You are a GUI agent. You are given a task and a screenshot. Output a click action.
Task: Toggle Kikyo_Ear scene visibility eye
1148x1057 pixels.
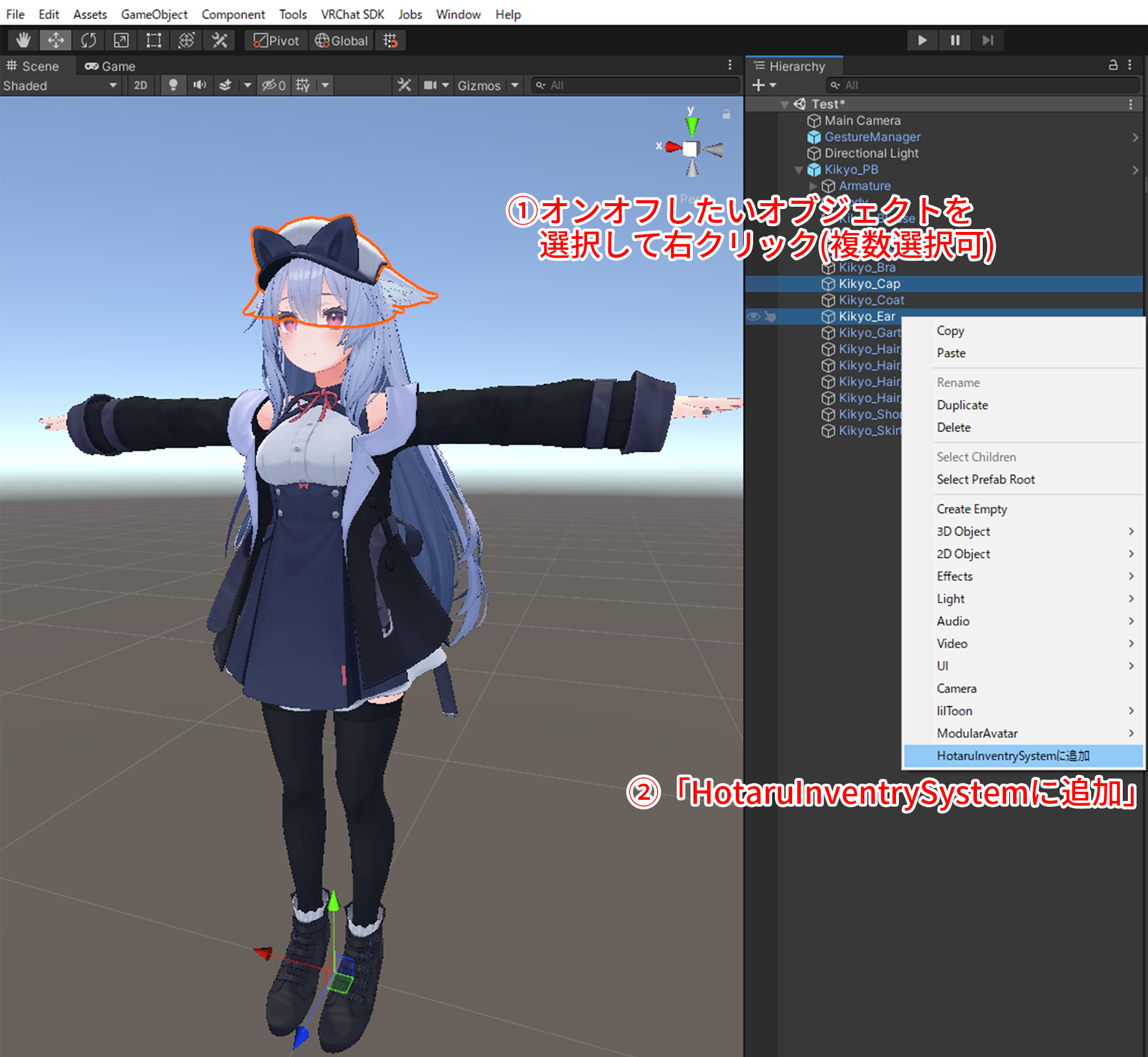753,316
